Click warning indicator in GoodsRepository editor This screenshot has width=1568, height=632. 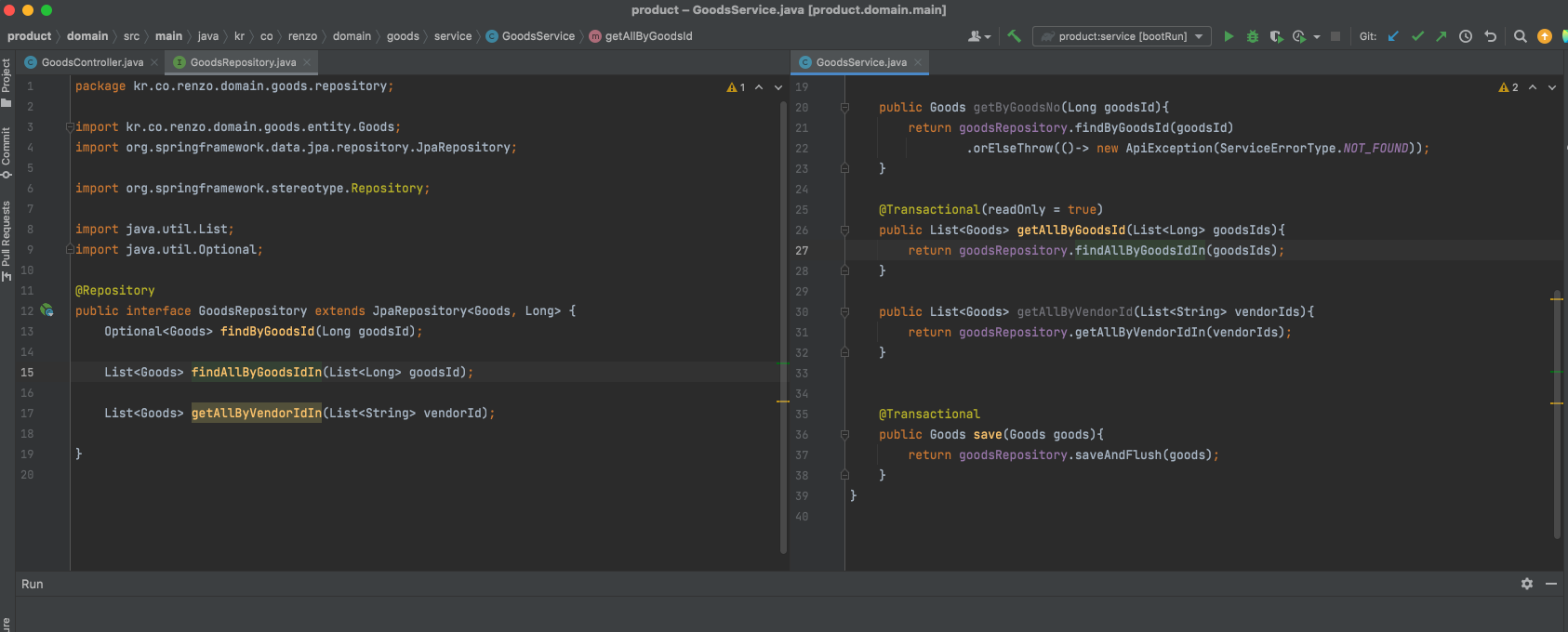[x=736, y=87]
